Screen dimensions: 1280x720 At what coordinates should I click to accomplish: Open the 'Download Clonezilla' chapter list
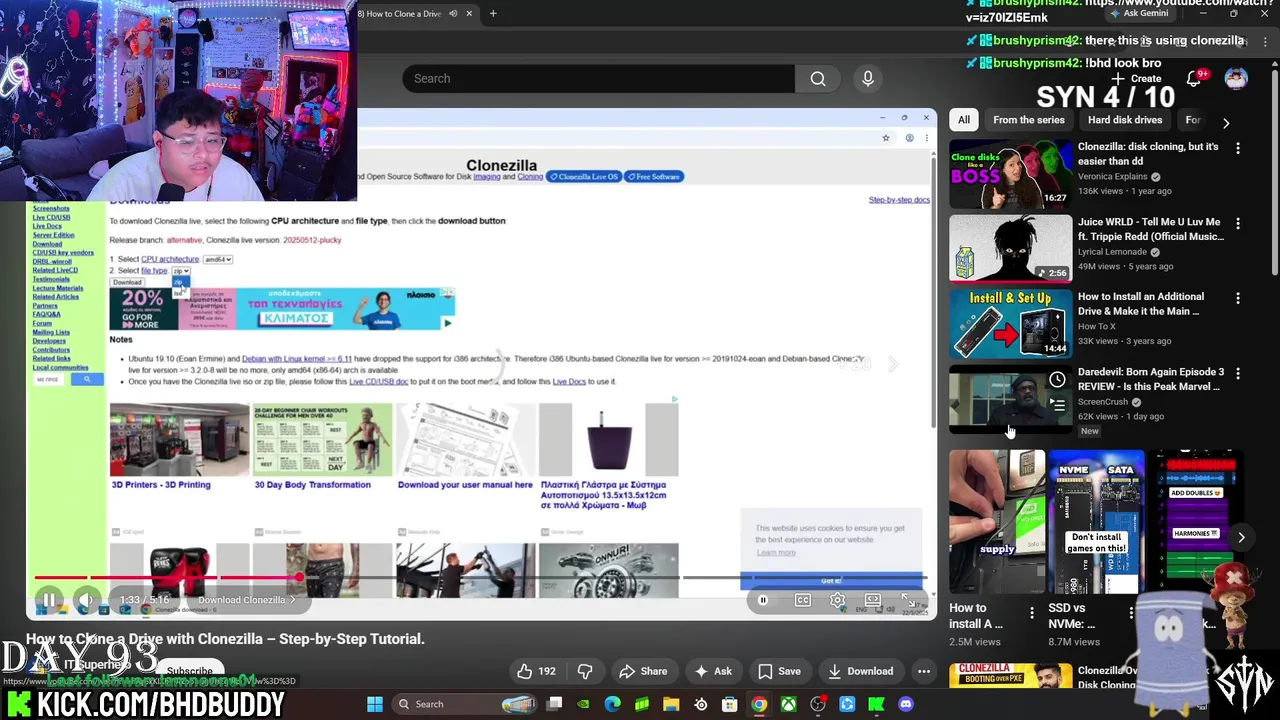246,600
